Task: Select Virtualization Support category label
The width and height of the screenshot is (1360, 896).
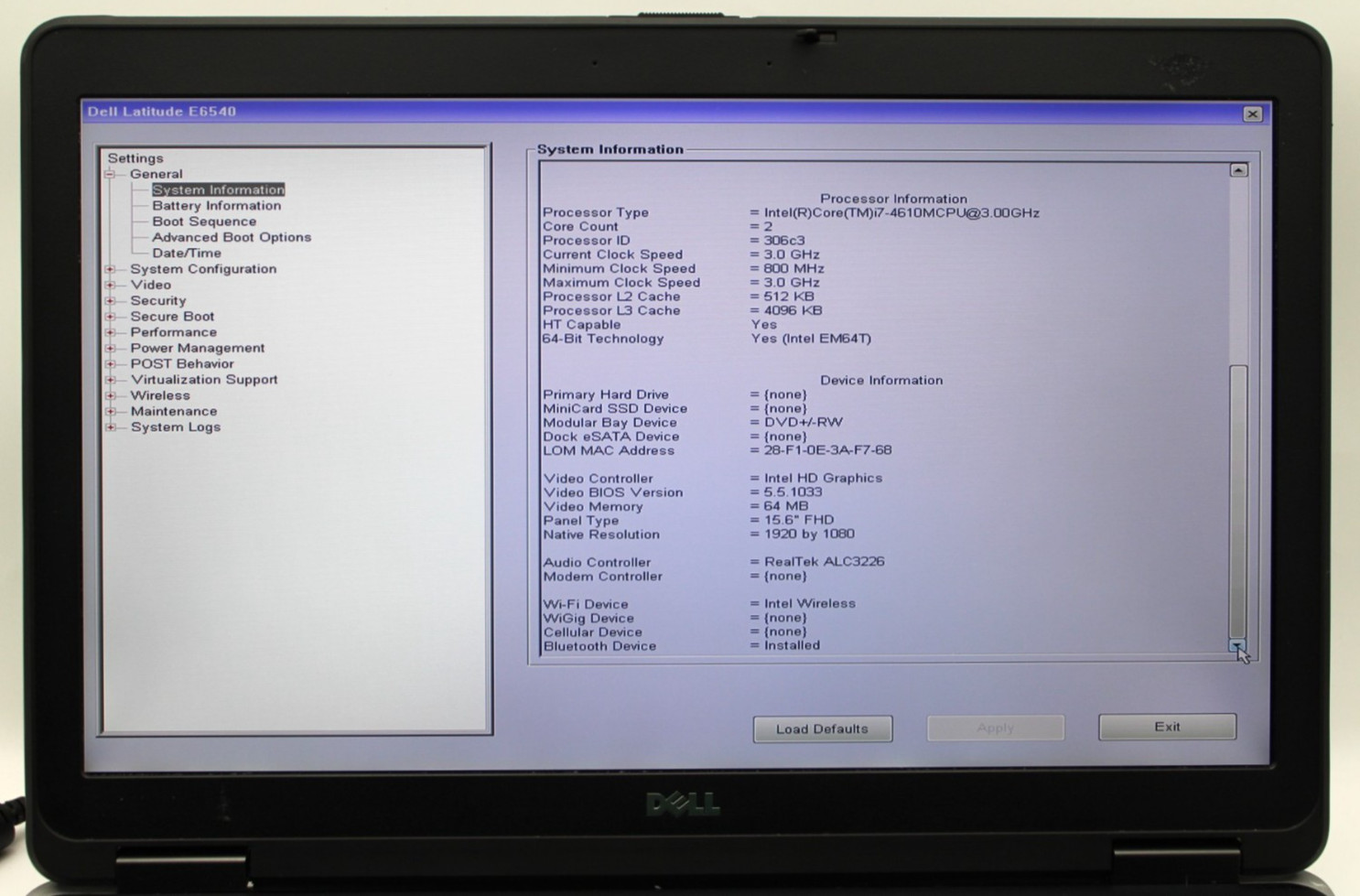Action: [204, 380]
